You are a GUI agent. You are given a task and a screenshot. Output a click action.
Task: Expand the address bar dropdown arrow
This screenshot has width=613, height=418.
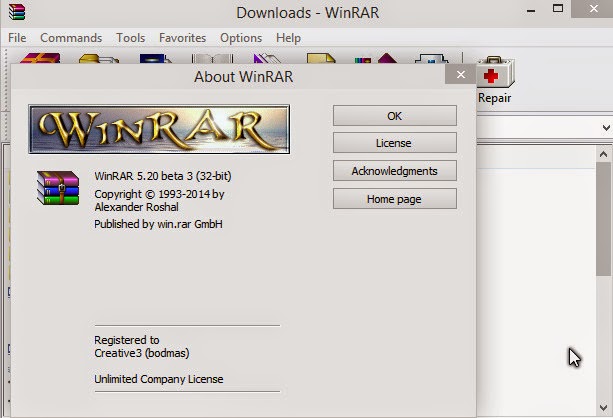point(606,128)
